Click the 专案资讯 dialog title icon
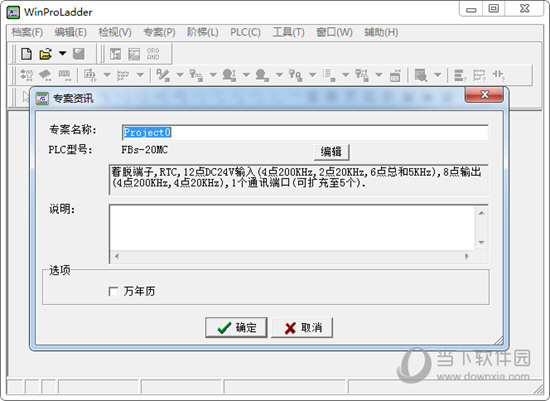 tap(42, 99)
